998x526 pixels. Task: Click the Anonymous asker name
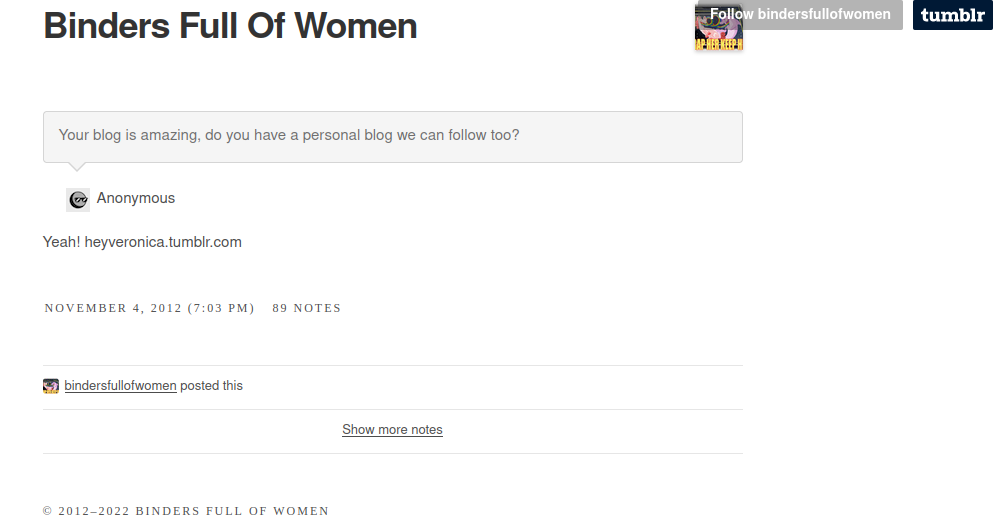[x=136, y=198]
